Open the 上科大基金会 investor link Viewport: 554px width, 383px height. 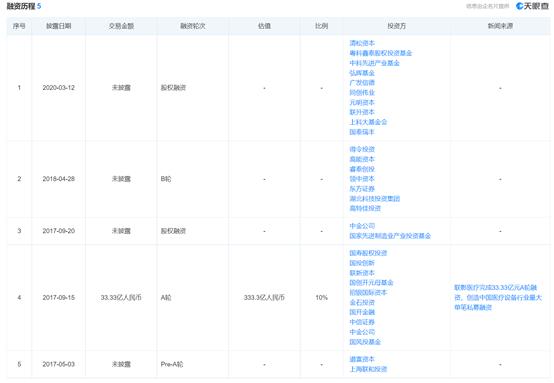(x=368, y=122)
